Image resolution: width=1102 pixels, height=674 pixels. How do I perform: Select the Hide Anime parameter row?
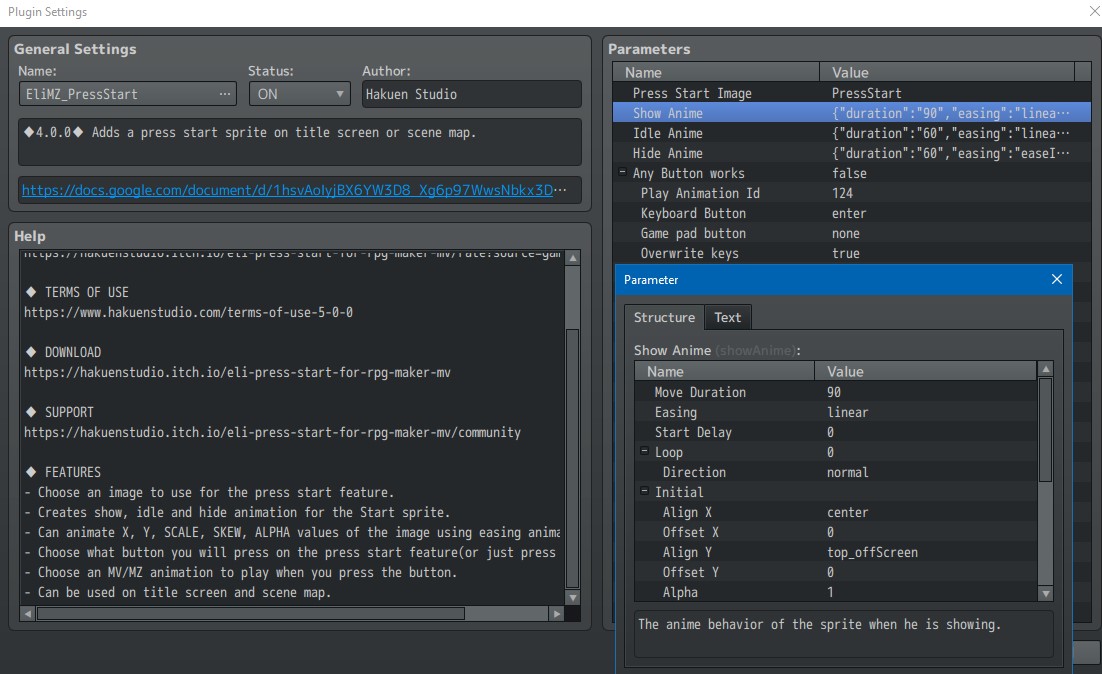852,153
